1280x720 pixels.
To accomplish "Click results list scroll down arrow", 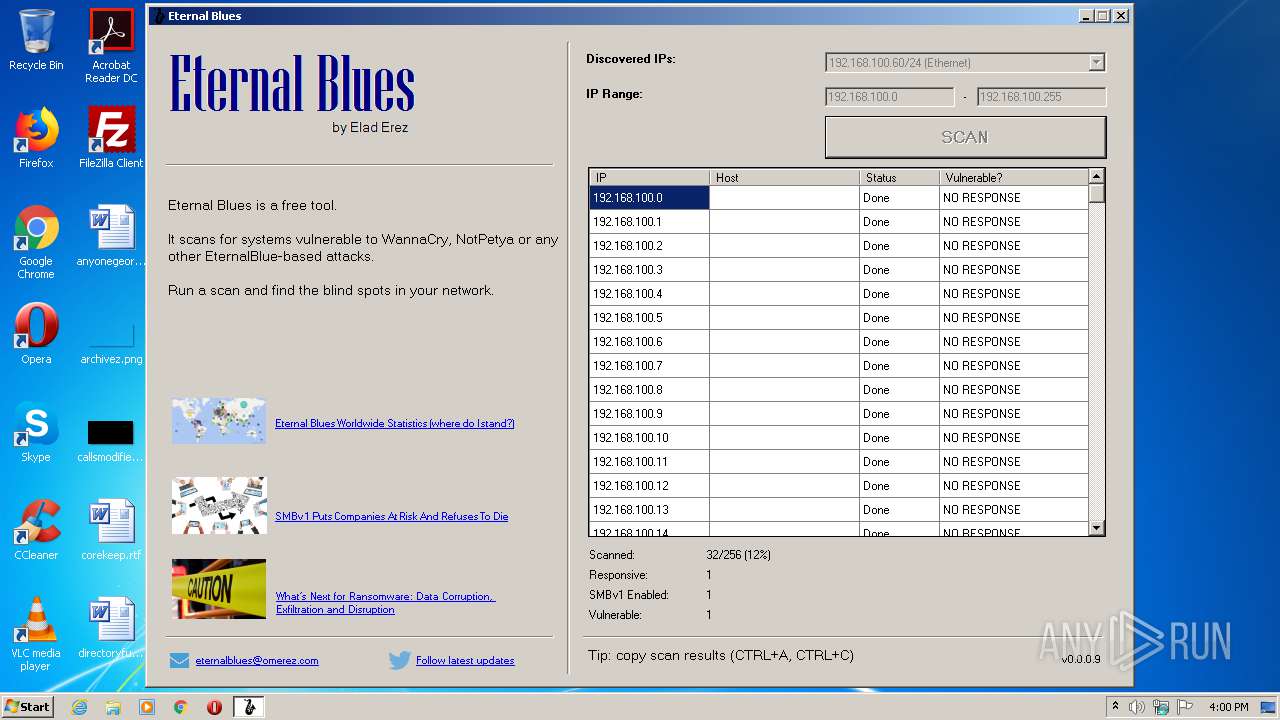I will pyautogui.click(x=1097, y=528).
